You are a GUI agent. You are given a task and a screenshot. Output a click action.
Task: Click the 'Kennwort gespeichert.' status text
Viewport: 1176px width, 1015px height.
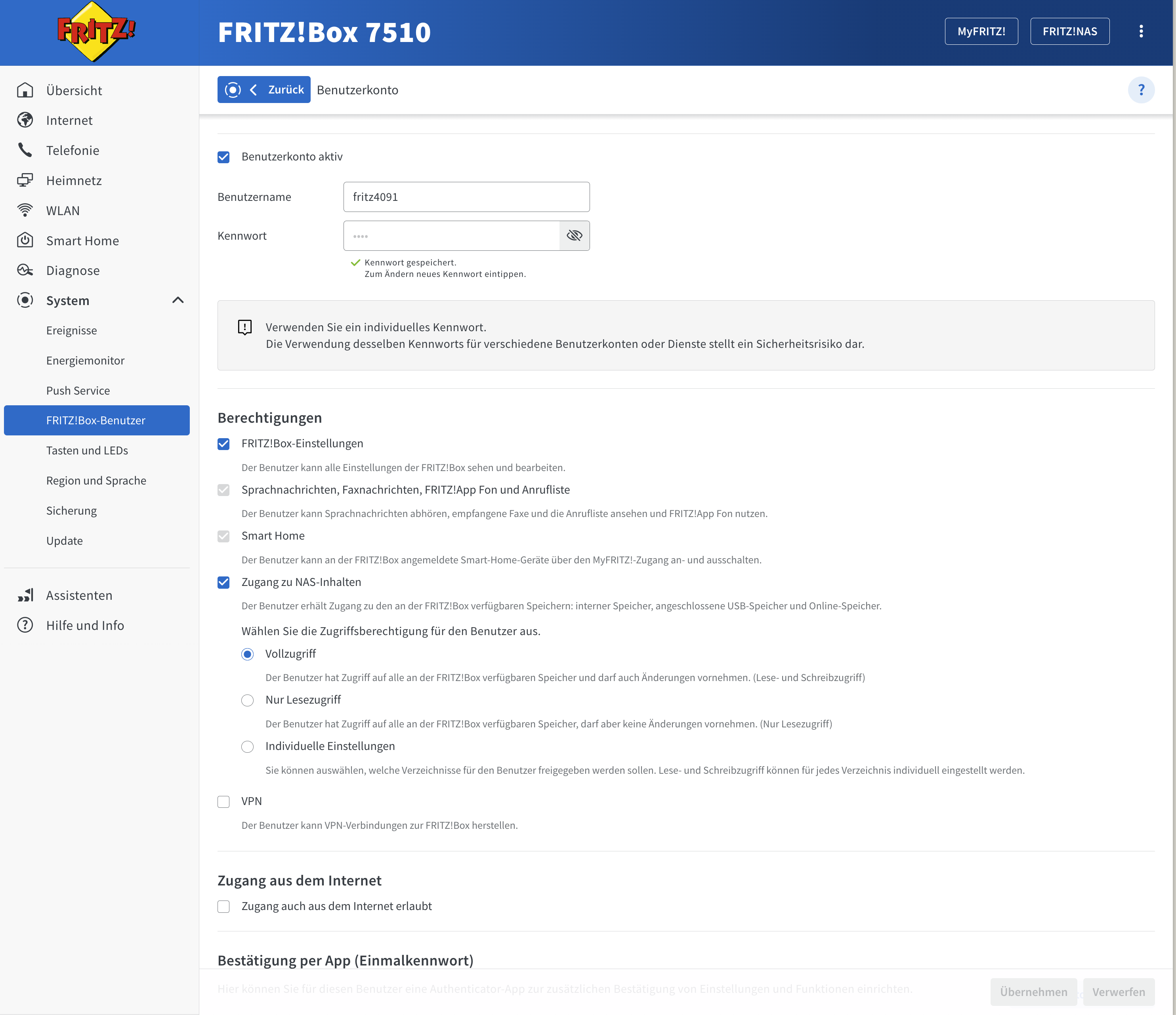(x=410, y=262)
